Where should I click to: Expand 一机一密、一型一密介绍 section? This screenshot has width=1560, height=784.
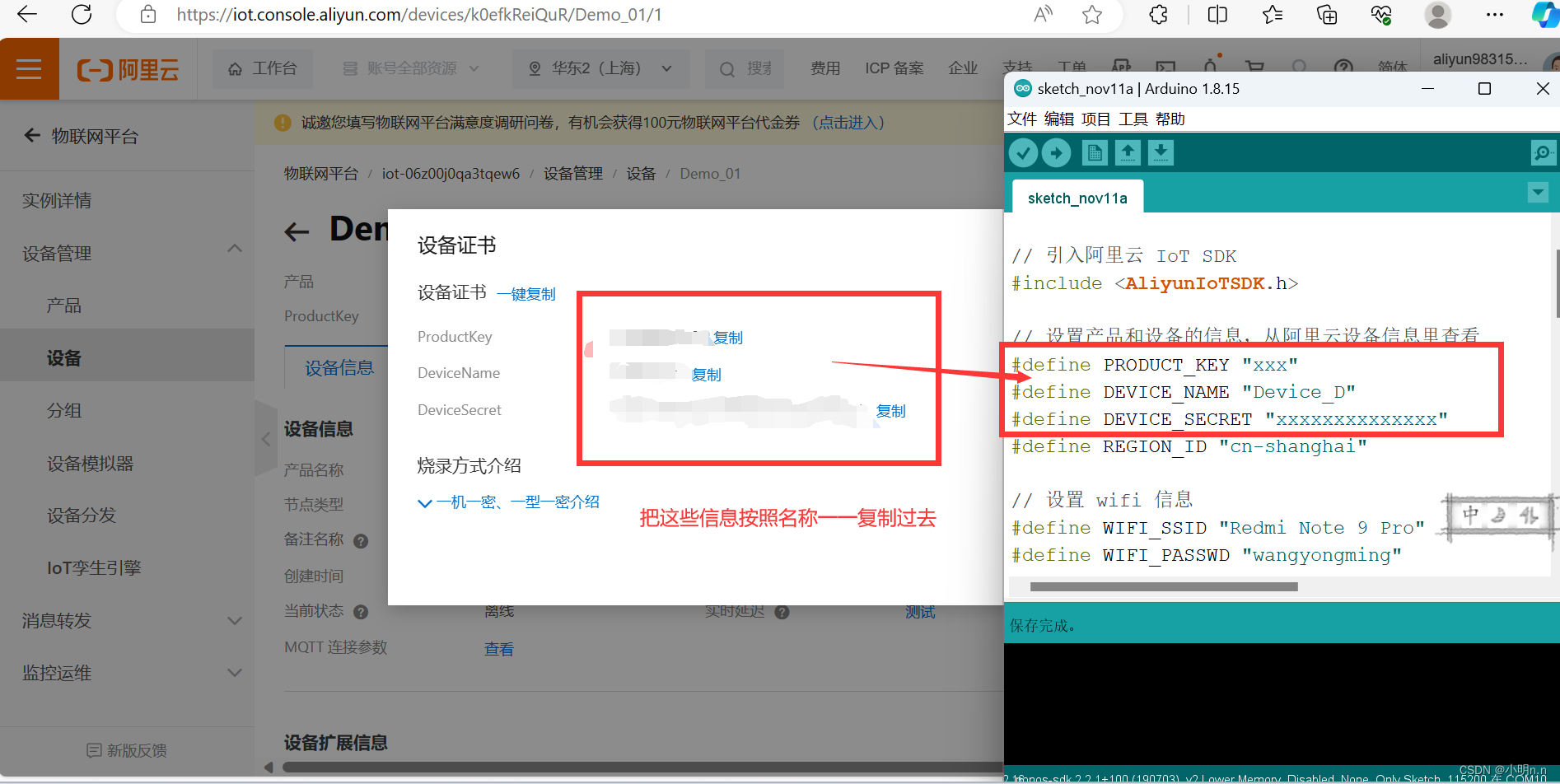coord(509,502)
